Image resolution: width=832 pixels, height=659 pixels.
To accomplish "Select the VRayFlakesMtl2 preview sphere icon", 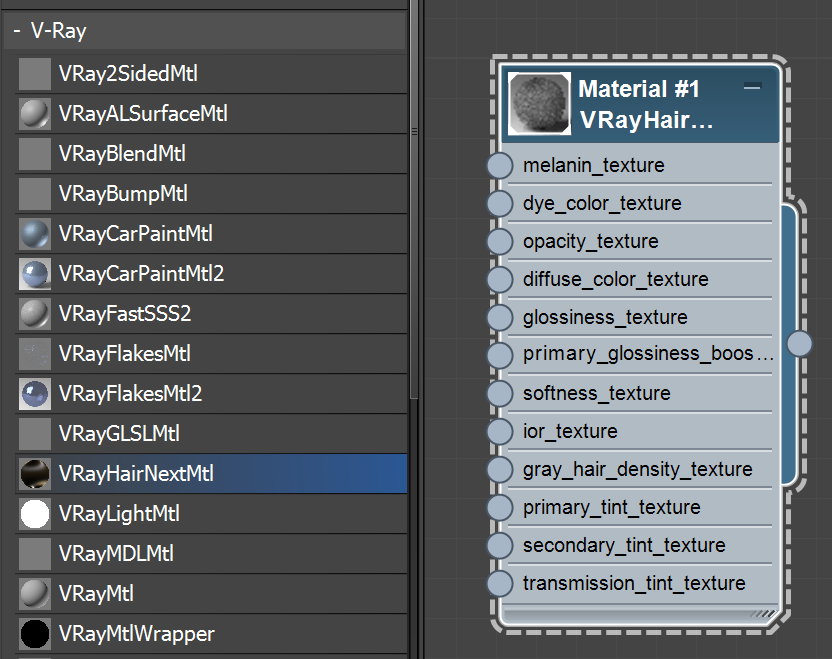I will click(34, 393).
